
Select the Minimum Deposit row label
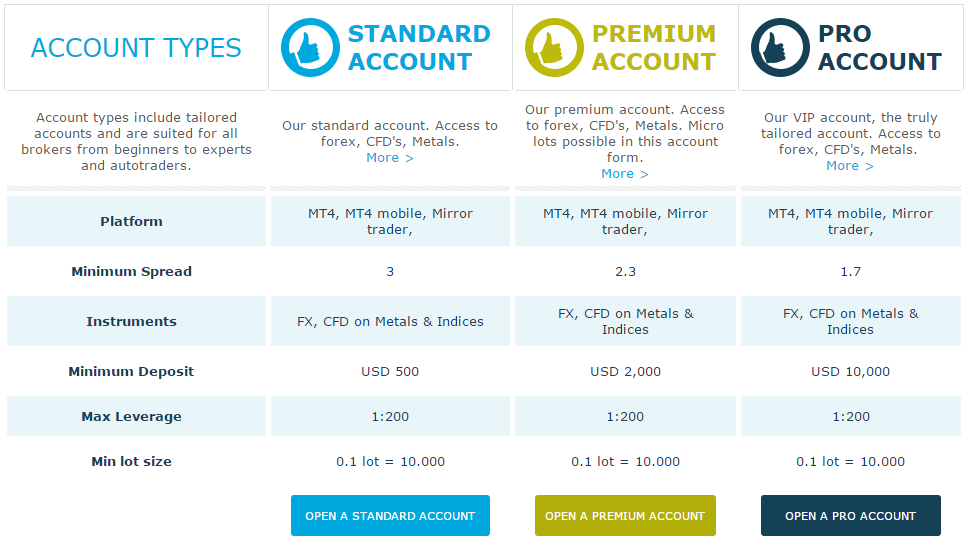click(131, 371)
